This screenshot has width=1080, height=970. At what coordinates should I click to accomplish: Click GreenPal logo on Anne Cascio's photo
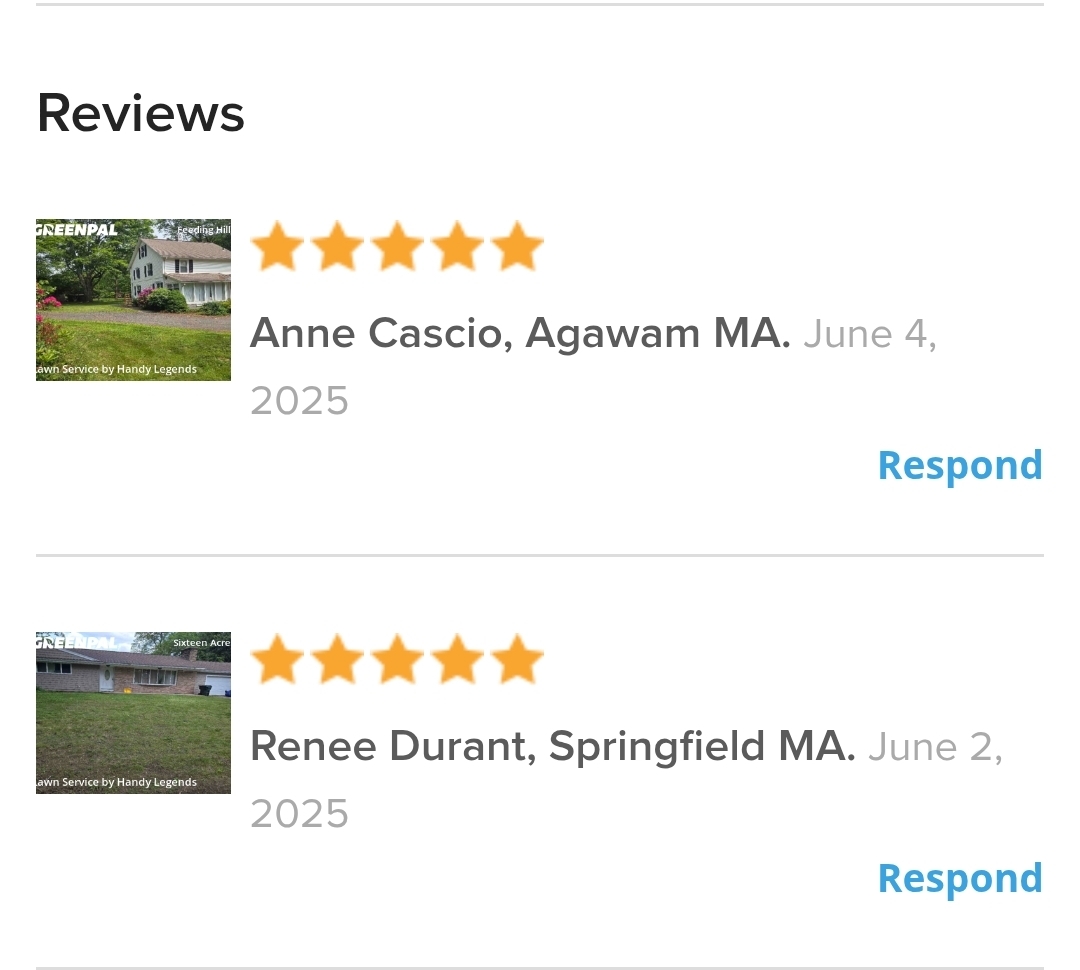pos(78,230)
